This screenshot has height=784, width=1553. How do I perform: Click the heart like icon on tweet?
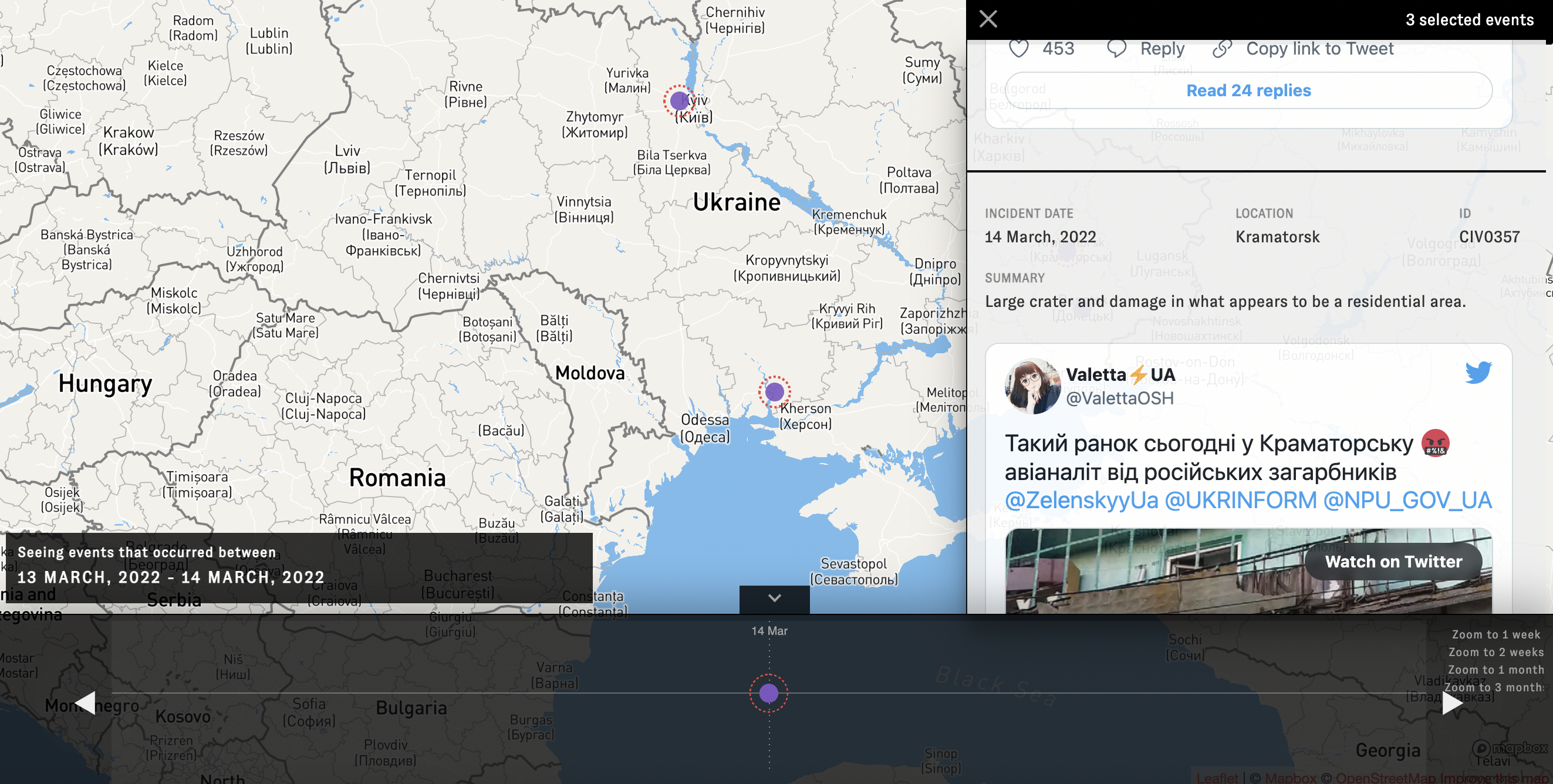pos(1018,48)
